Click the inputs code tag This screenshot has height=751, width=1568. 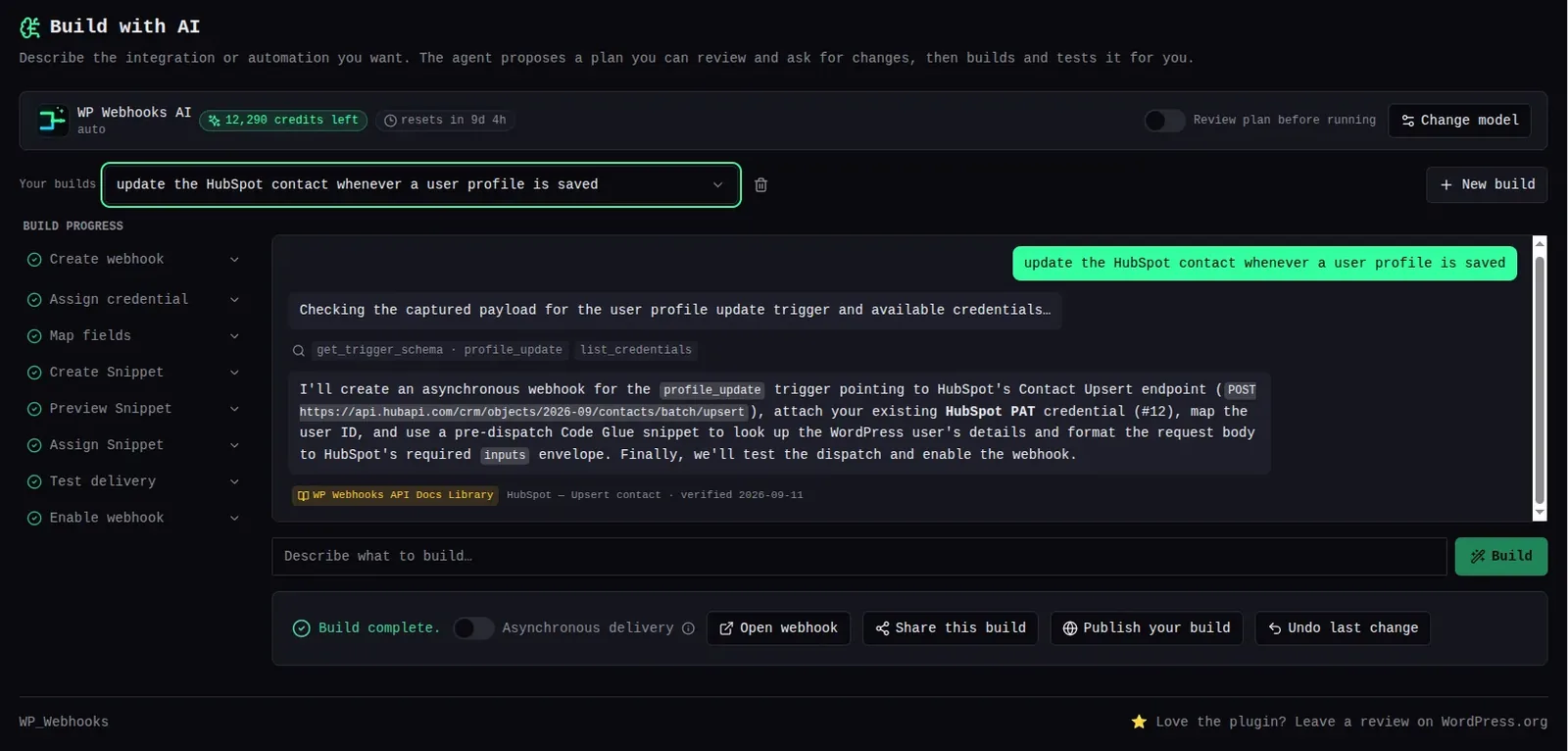505,455
